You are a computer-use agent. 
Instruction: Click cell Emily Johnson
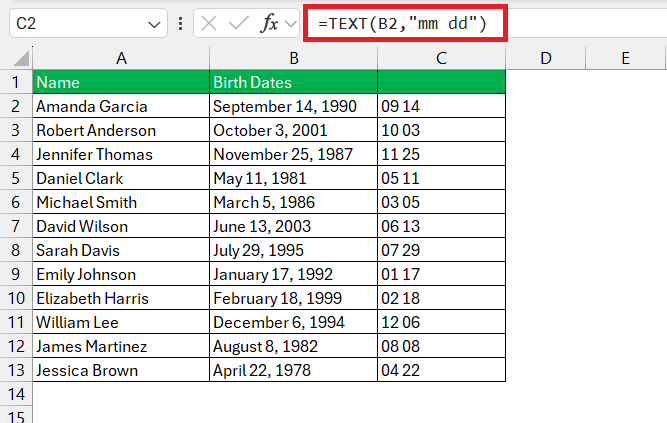(121, 274)
